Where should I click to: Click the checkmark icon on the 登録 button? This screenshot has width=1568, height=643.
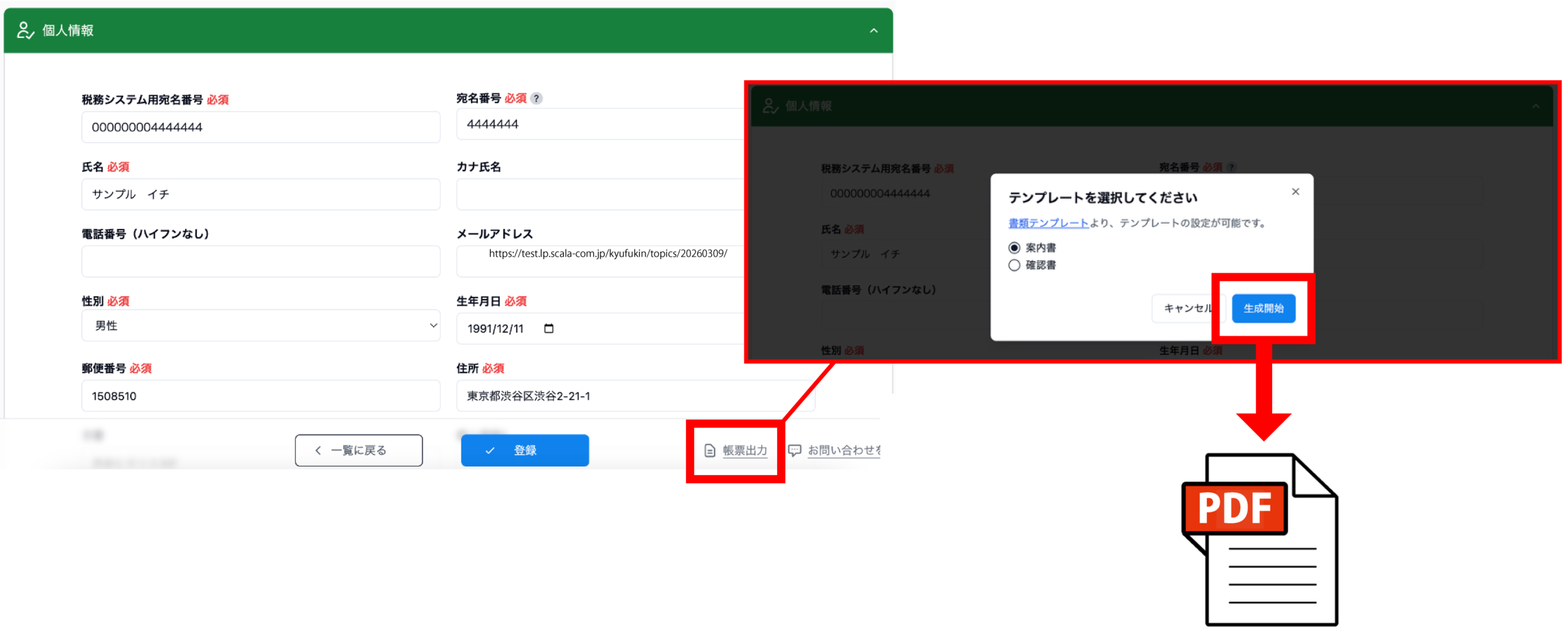(x=488, y=450)
